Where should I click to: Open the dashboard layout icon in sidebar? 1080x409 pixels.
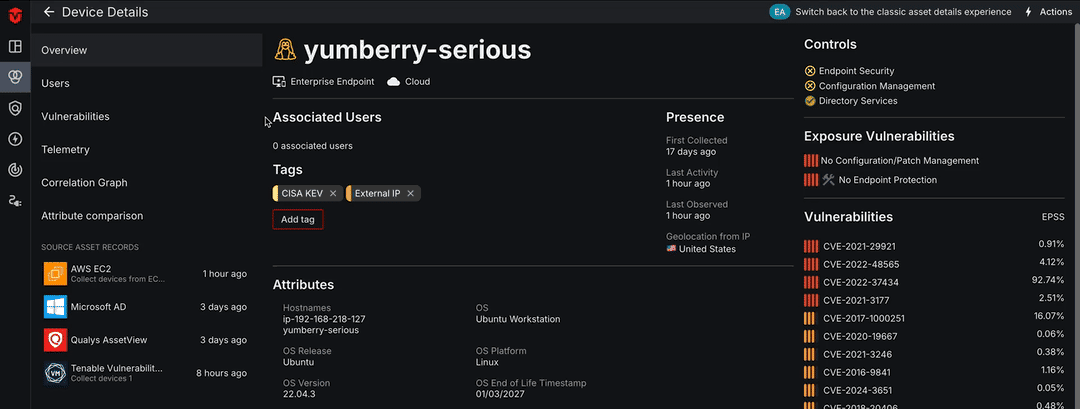click(x=15, y=46)
